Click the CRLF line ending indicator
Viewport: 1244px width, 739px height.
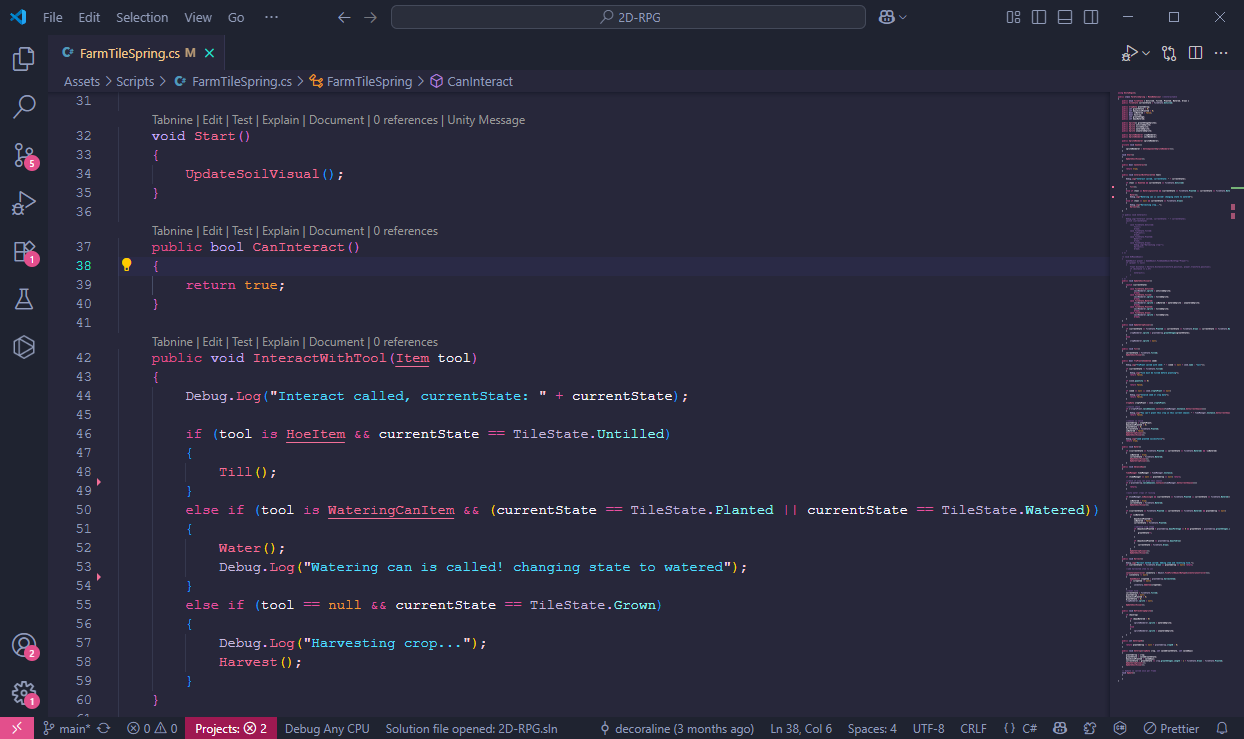point(973,729)
